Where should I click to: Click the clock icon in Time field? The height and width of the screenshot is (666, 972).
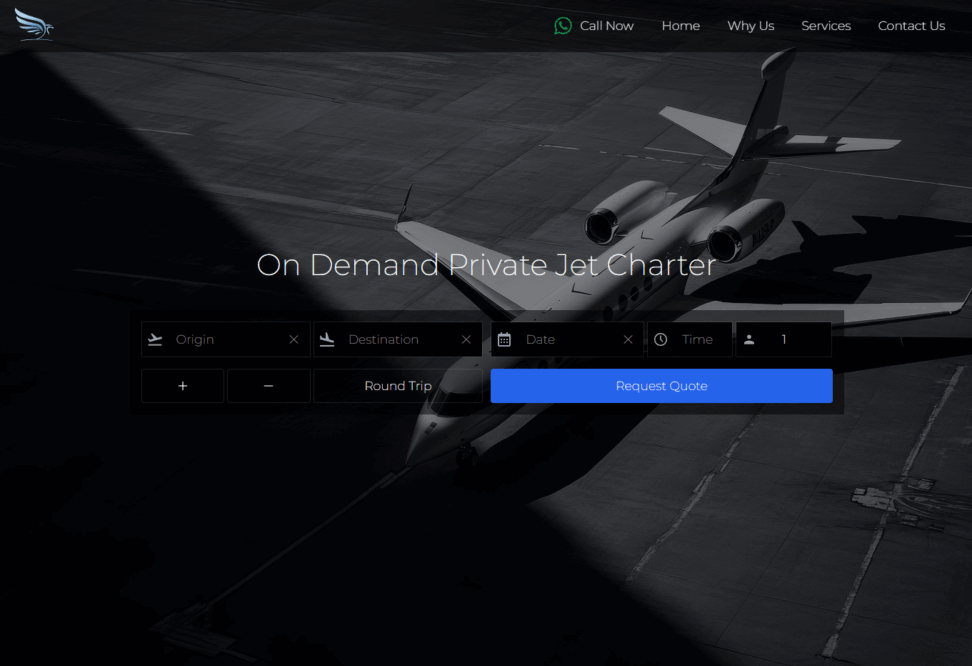coord(661,339)
